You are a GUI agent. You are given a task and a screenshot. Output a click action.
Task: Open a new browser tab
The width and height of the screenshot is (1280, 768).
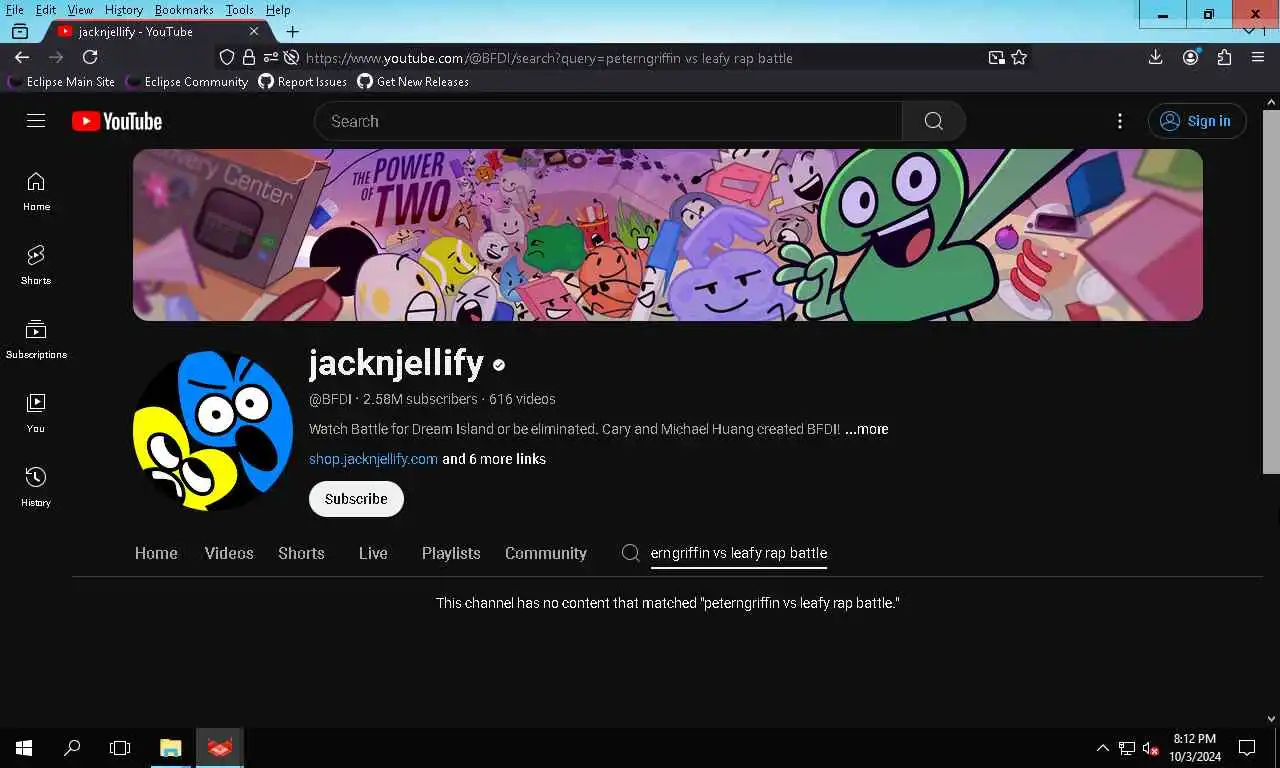292,31
